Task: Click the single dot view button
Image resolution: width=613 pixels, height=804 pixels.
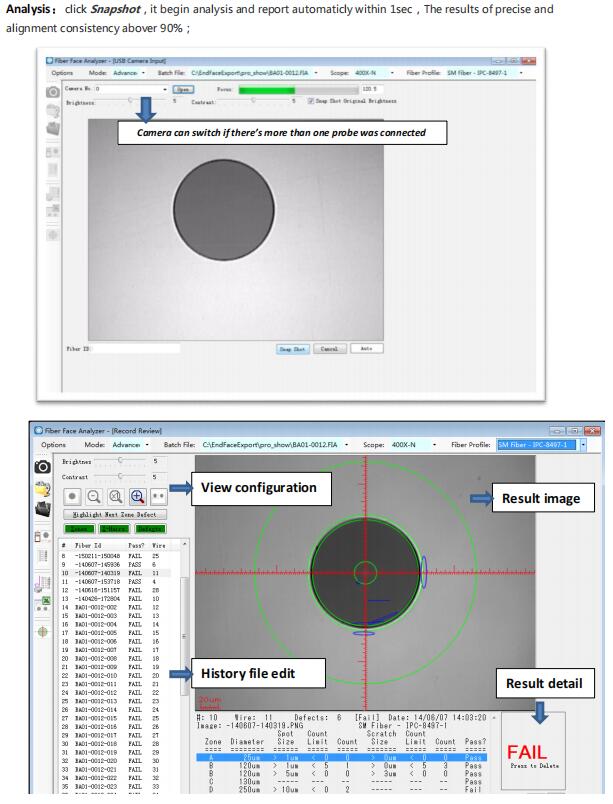Action: pyautogui.click(x=72, y=496)
